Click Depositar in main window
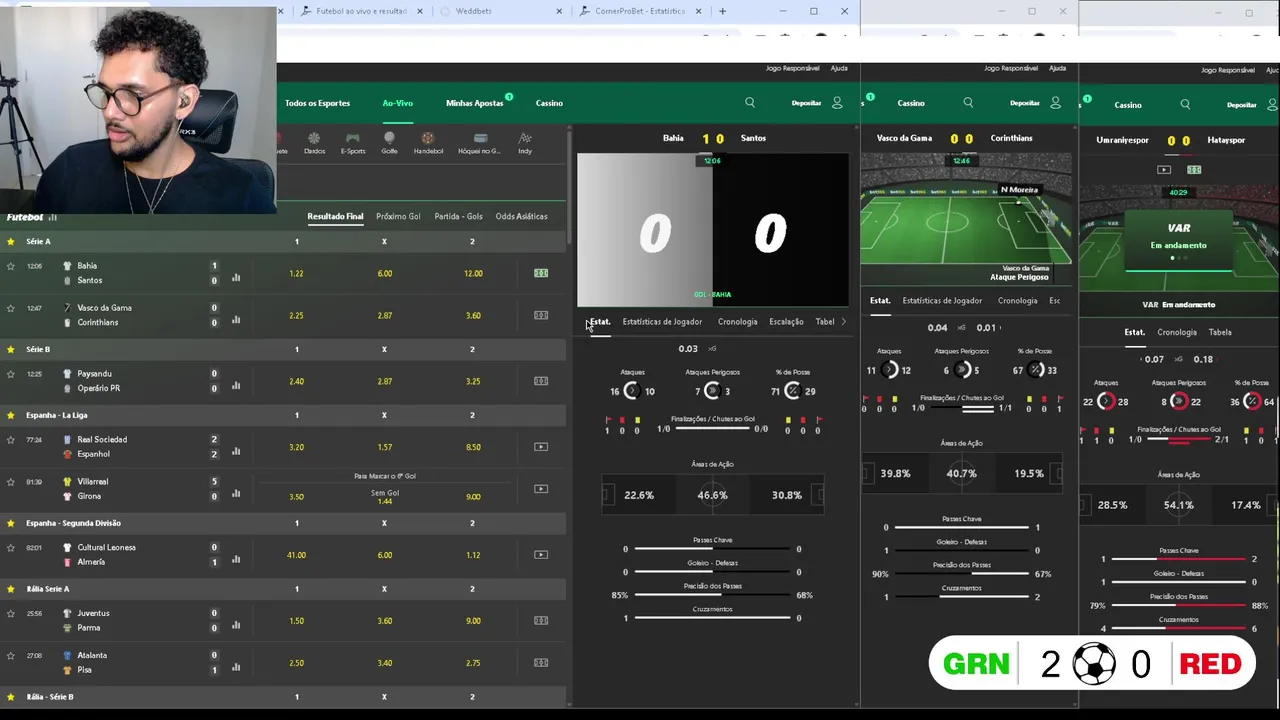This screenshot has height=720, width=1280. (806, 103)
